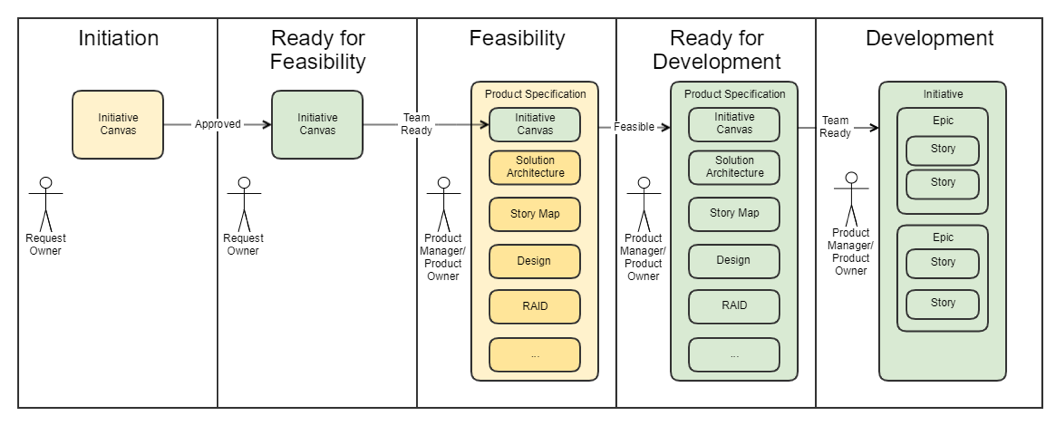Select the Request Owner stick figure in Ready for Feasibility
The width and height of the screenshot is (1064, 424).
coord(243,203)
